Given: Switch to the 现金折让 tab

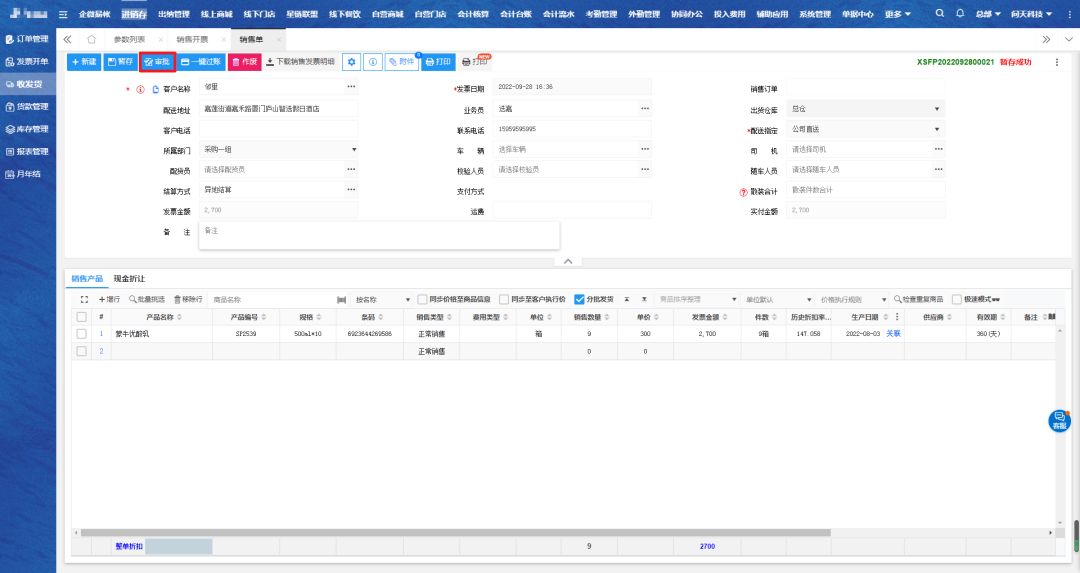Looking at the screenshot, I should click(130, 278).
